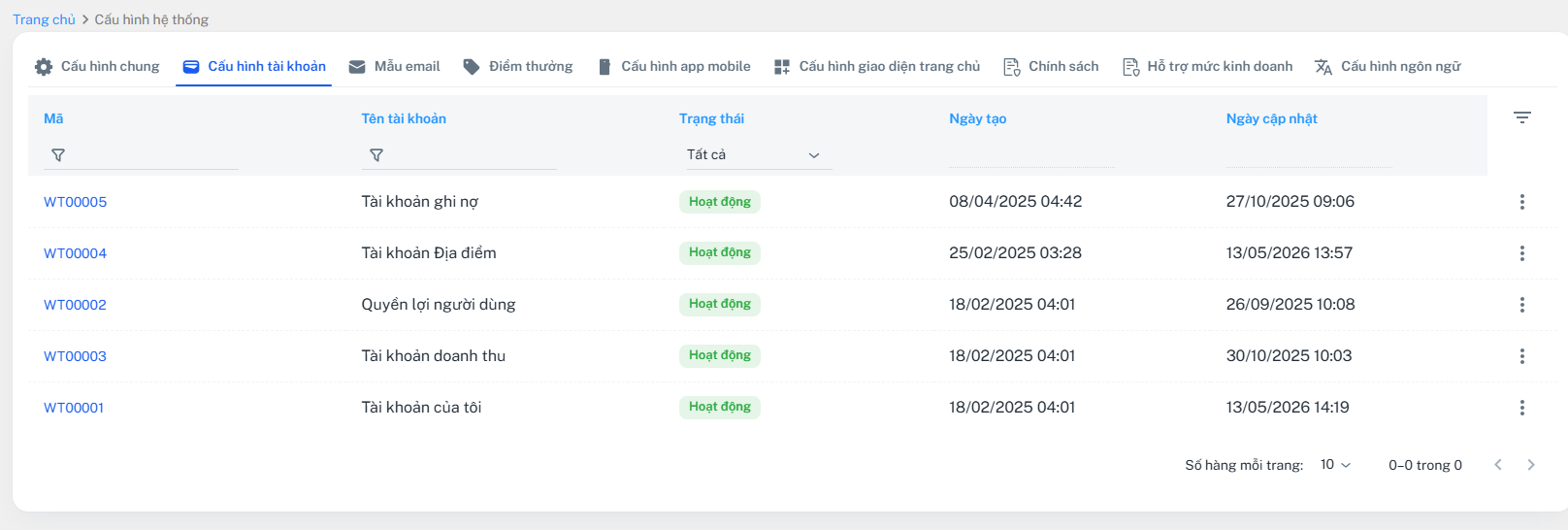Open account code WT00005
This screenshot has height=530, width=1568.
tap(75, 202)
